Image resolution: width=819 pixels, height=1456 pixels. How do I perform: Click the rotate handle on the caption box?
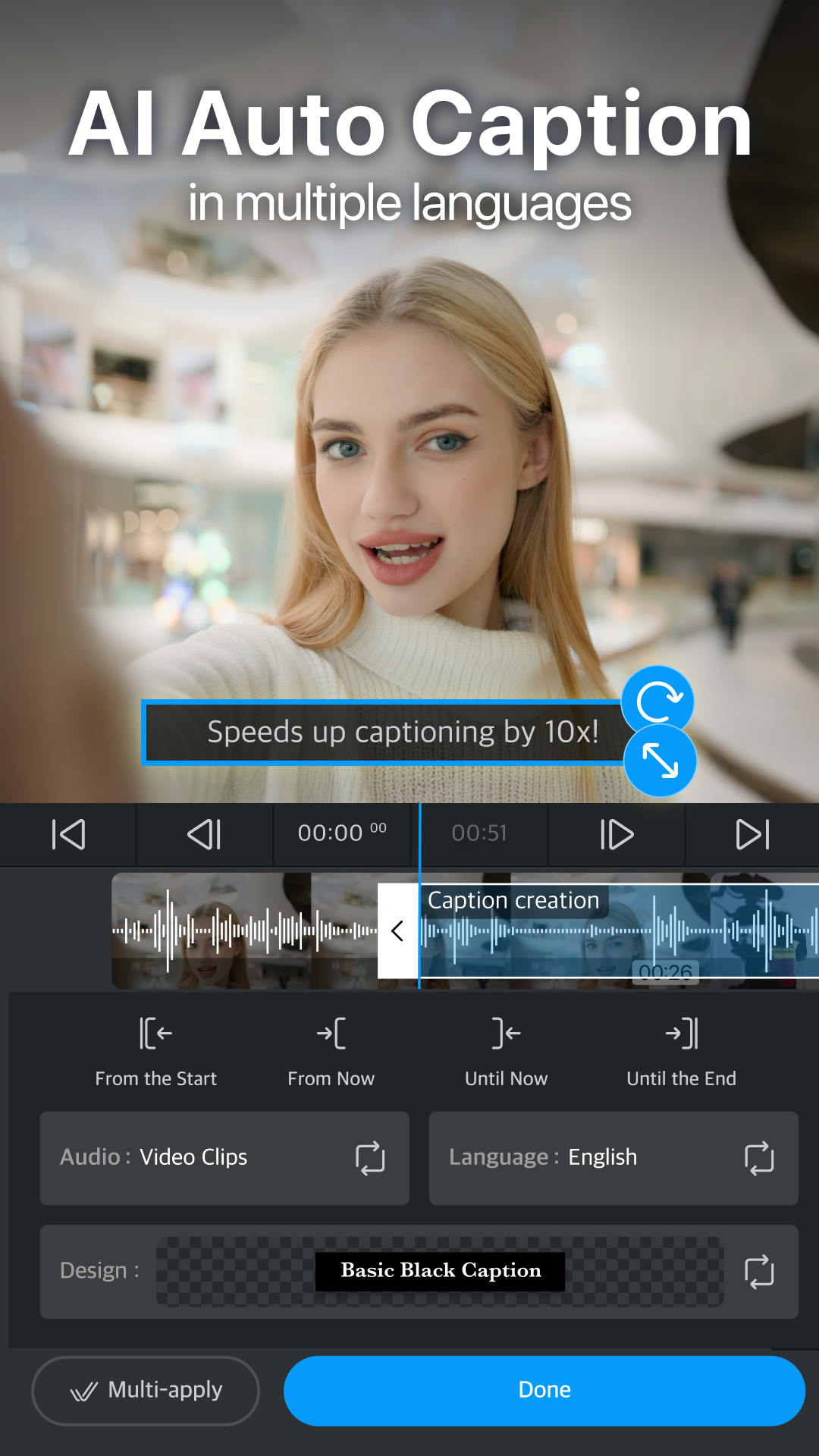click(657, 701)
